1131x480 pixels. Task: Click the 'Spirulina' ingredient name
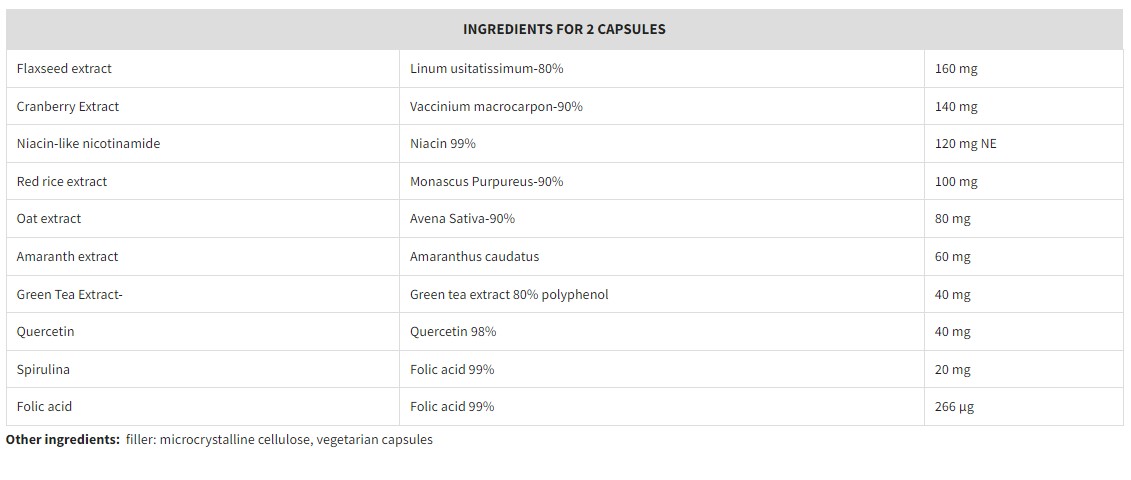(x=43, y=369)
